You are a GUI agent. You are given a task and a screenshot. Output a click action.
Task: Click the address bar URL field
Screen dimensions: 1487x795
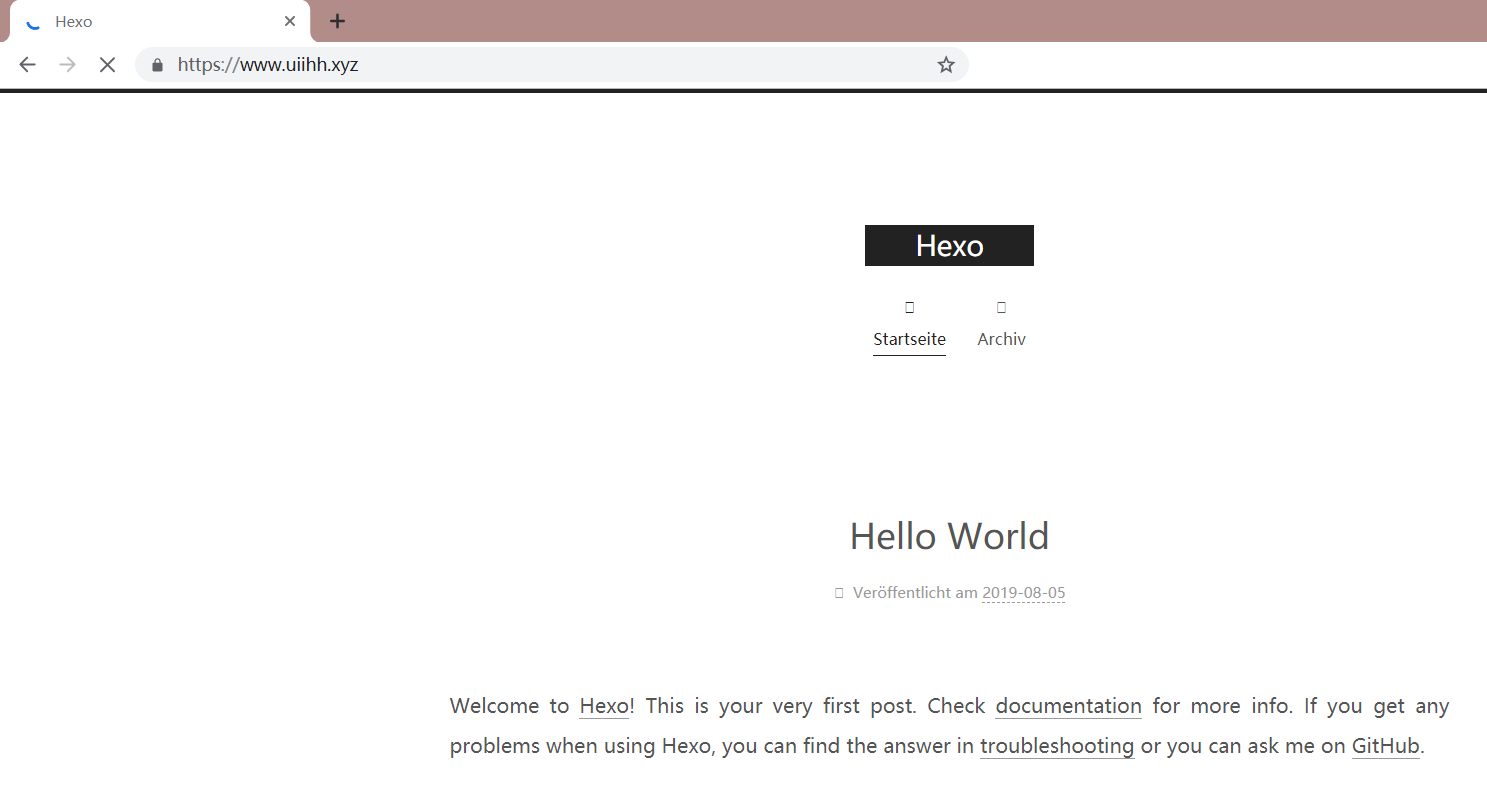pyautogui.click(x=551, y=65)
